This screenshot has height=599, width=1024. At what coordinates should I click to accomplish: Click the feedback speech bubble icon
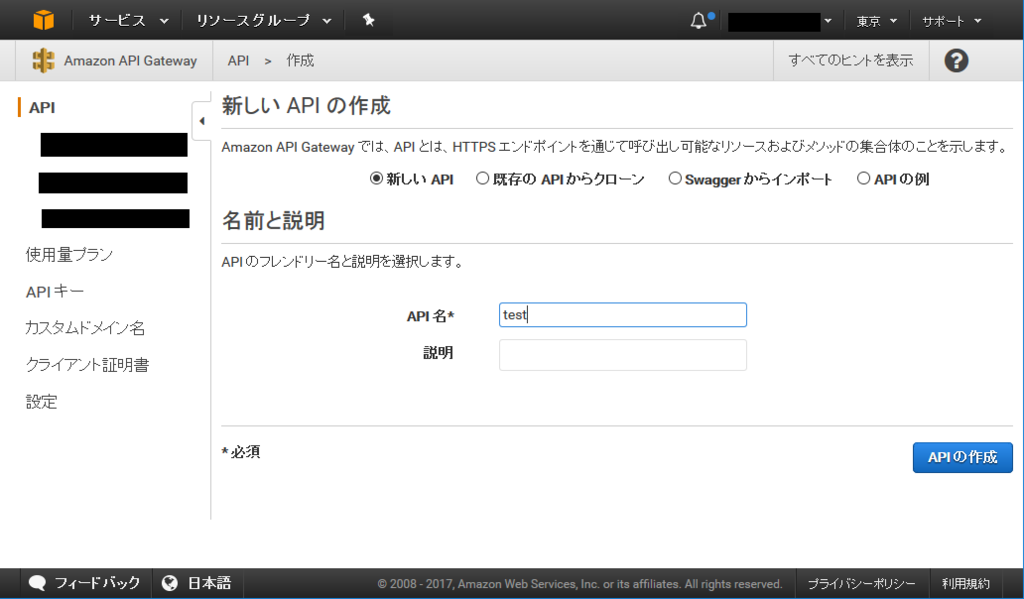(x=37, y=583)
